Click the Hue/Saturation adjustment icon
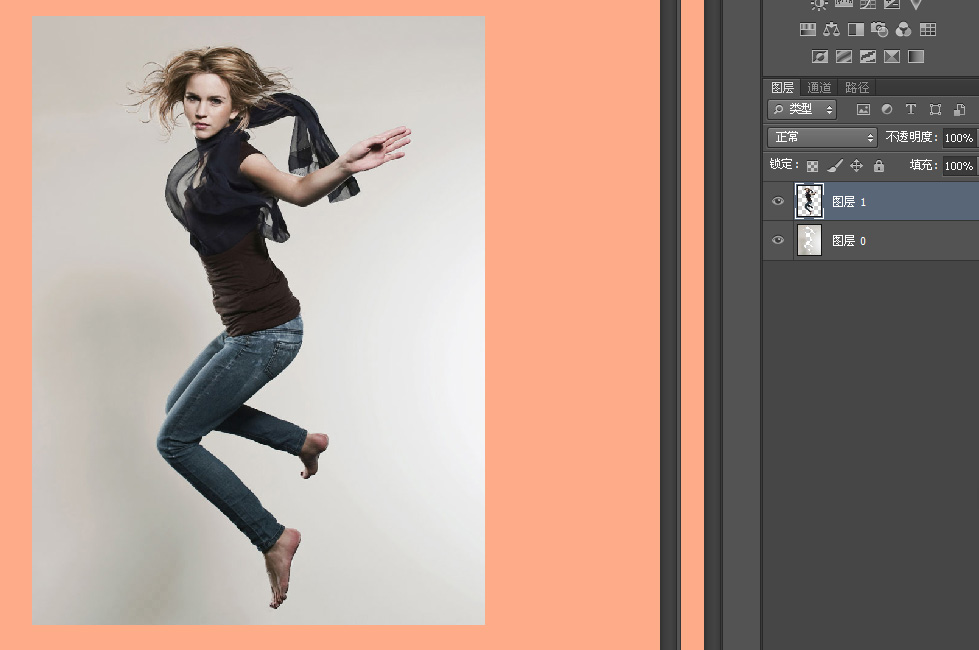 click(808, 30)
